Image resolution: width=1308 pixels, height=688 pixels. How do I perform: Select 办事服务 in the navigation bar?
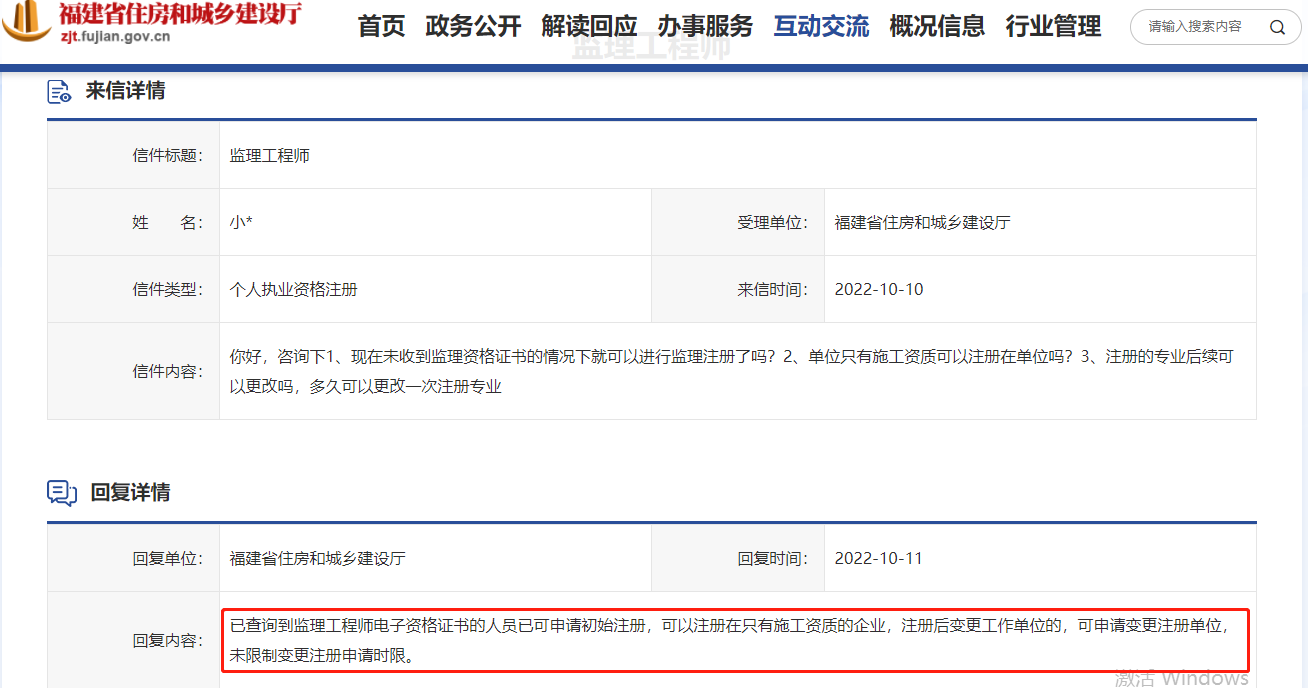[x=705, y=27]
